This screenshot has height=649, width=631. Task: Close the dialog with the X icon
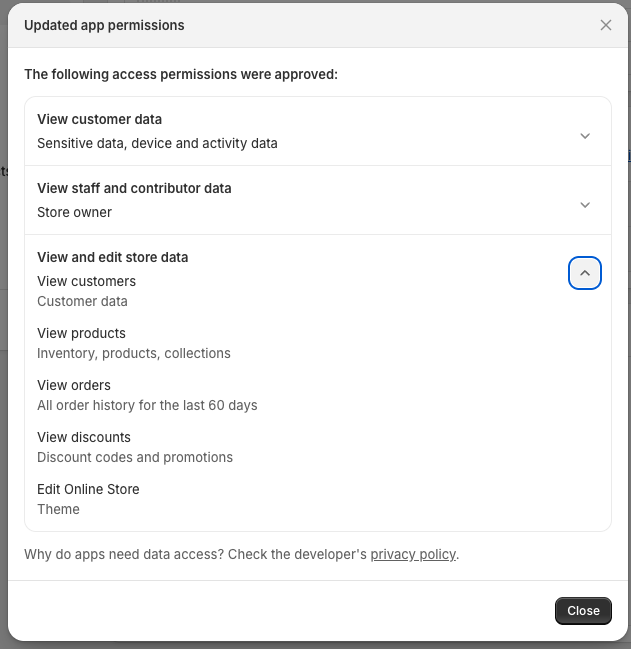(x=605, y=25)
